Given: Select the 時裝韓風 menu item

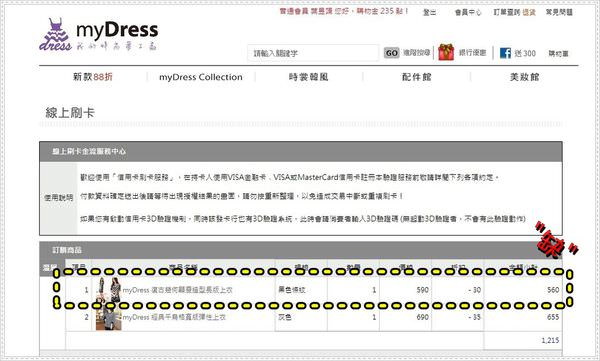Looking at the screenshot, I should (308, 77).
